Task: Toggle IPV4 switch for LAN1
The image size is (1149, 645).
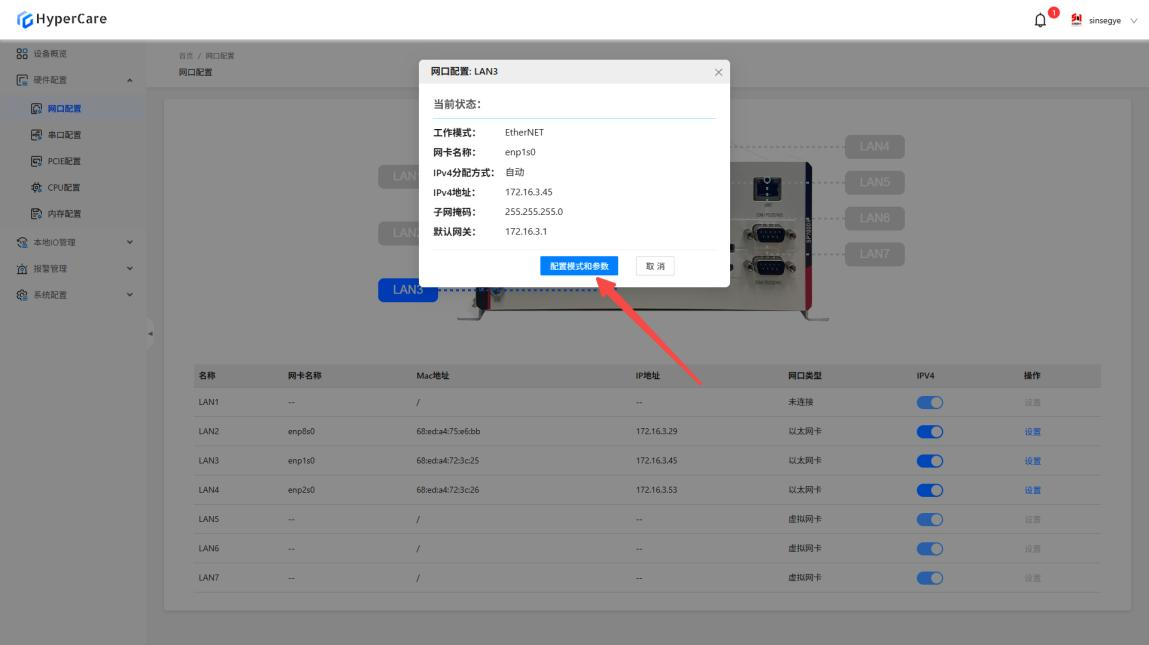Action: [929, 402]
